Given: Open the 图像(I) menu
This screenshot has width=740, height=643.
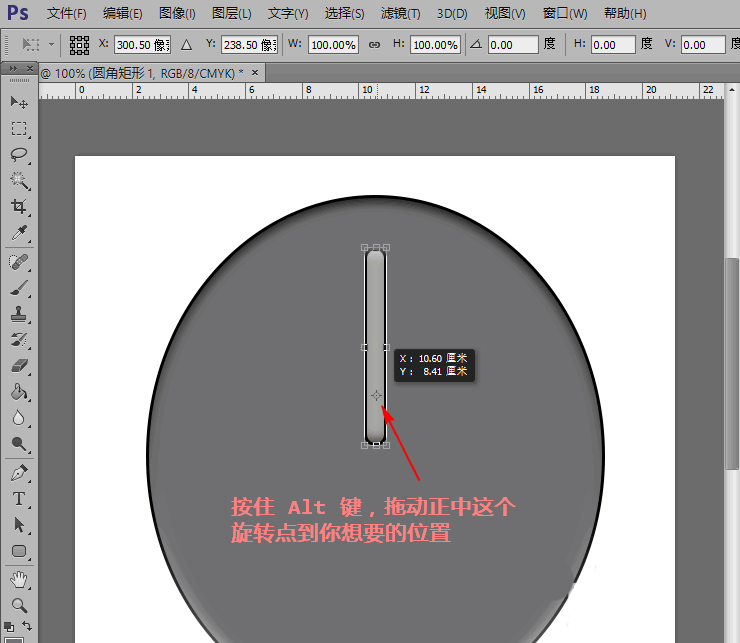Looking at the screenshot, I should click(x=177, y=13).
